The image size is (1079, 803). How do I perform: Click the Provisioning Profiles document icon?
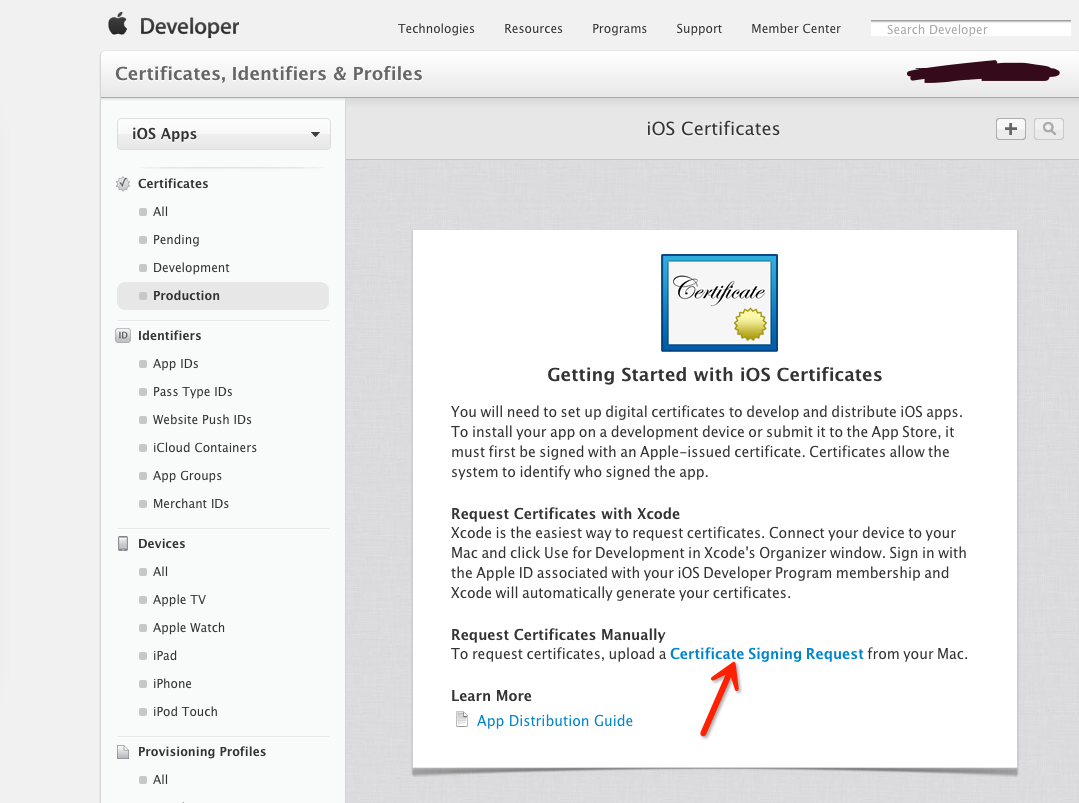pos(123,751)
